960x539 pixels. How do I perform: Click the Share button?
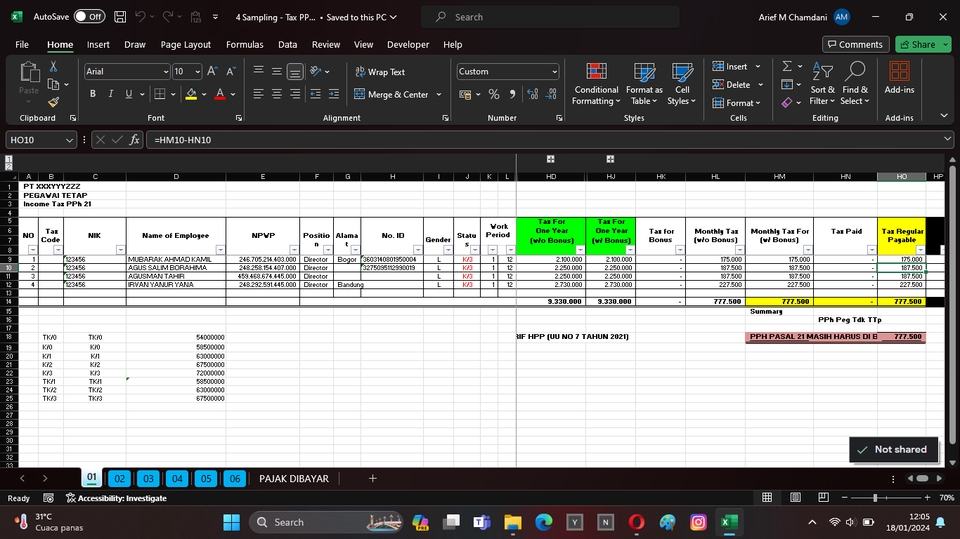pyautogui.click(x=918, y=44)
